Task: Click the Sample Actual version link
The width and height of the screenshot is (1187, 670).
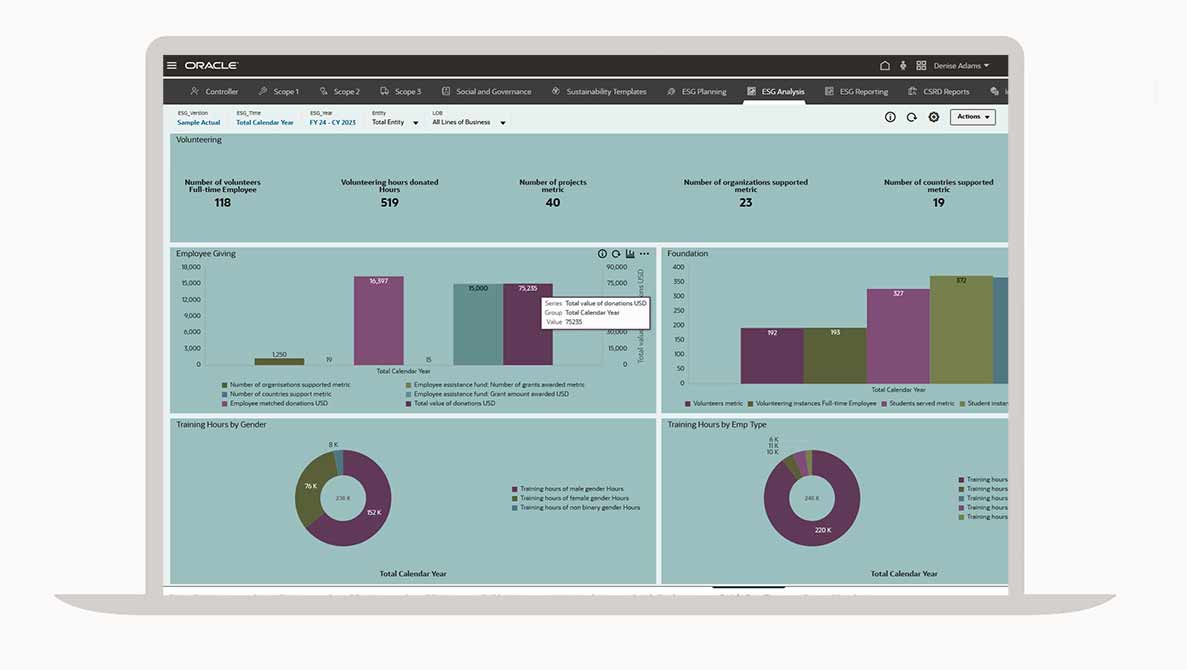Action: (198, 122)
